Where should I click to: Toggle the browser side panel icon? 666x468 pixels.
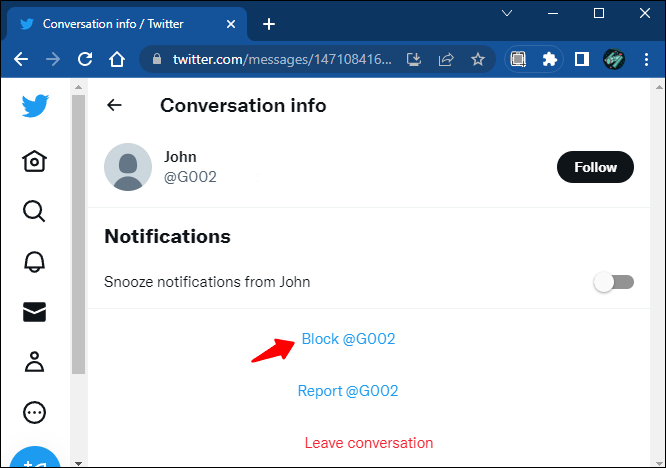pos(581,59)
